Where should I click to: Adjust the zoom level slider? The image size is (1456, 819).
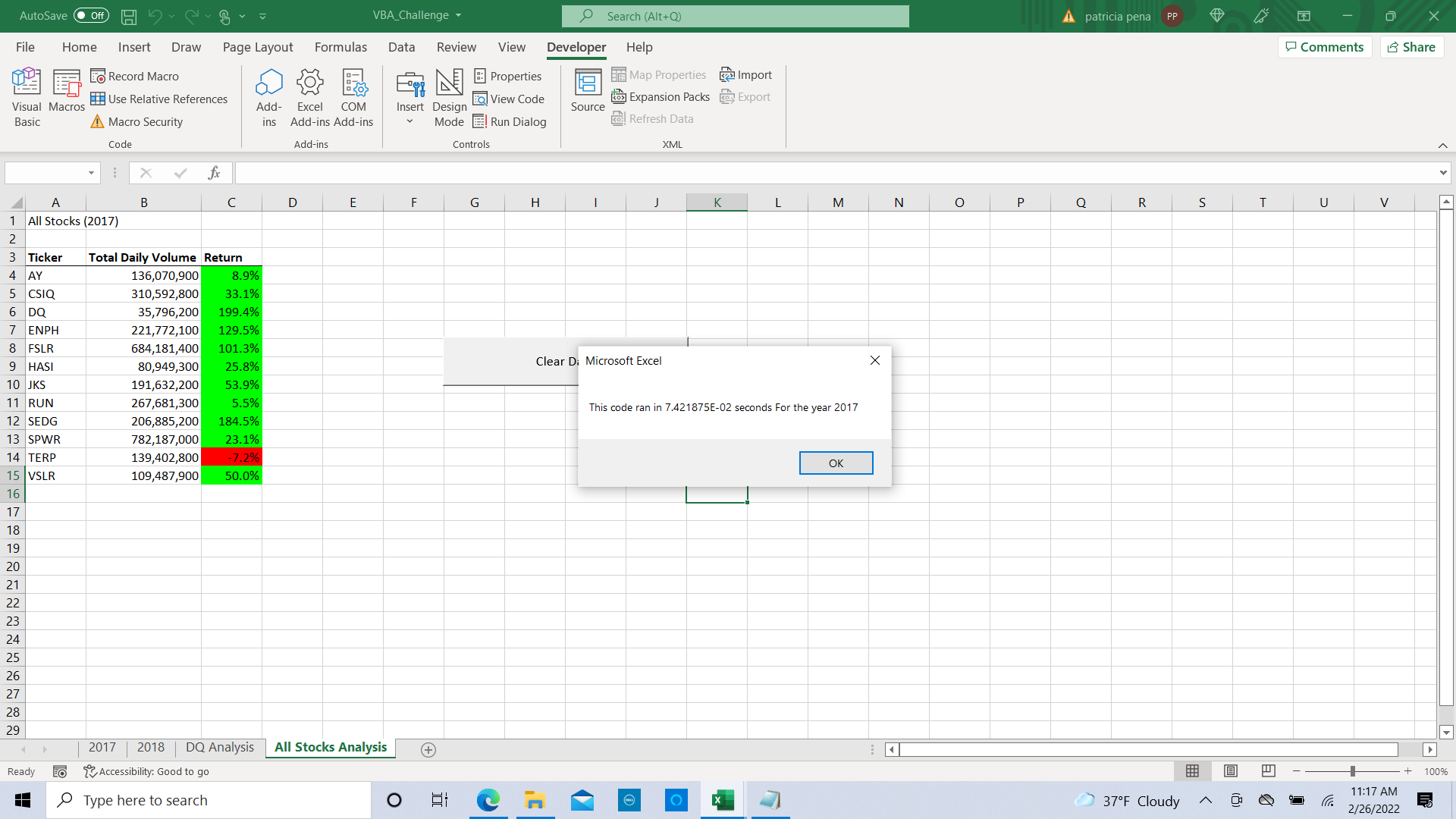coord(1352,771)
